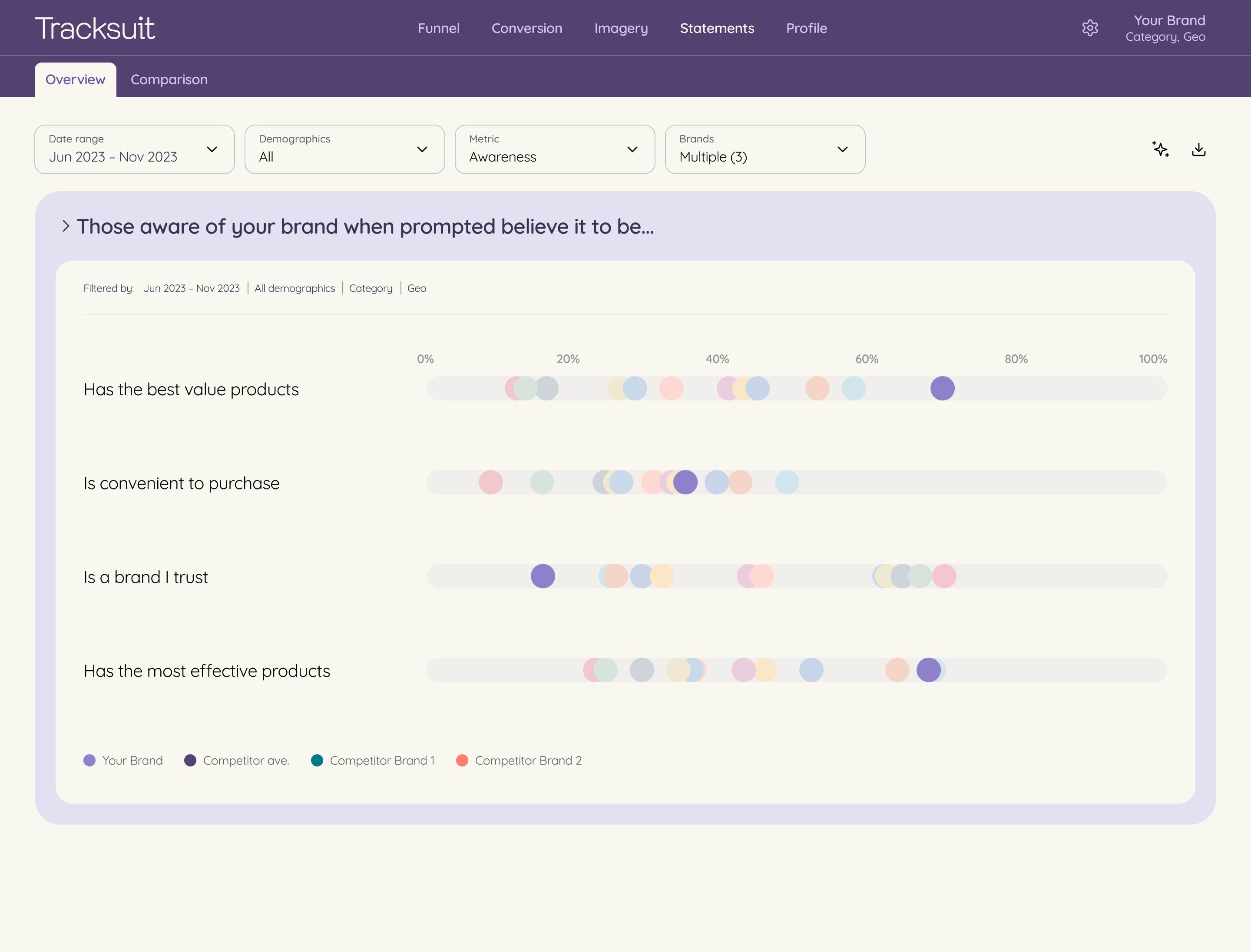Viewport: 1251px width, 952px height.
Task: Click 'Geo' filter text
Action: [x=417, y=288]
